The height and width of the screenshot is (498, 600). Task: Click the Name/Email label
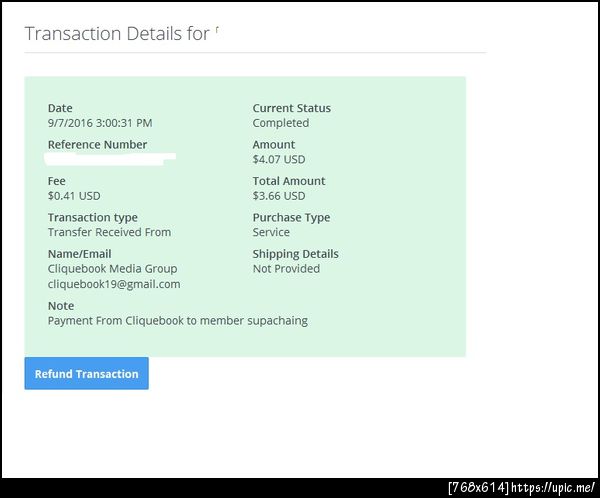[79, 254]
